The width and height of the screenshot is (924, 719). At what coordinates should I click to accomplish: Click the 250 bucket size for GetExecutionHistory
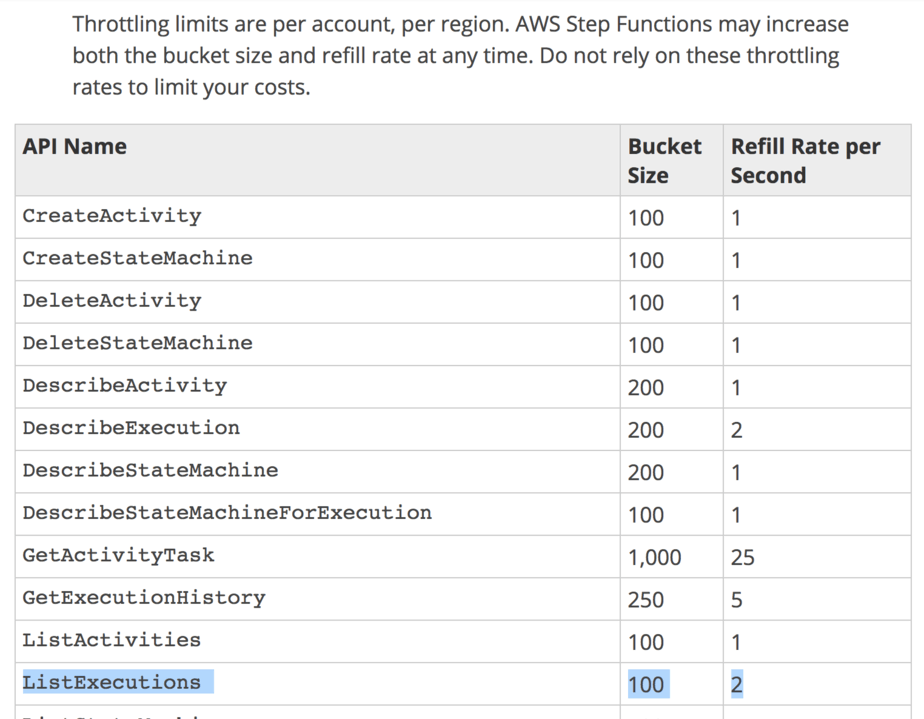pos(646,600)
